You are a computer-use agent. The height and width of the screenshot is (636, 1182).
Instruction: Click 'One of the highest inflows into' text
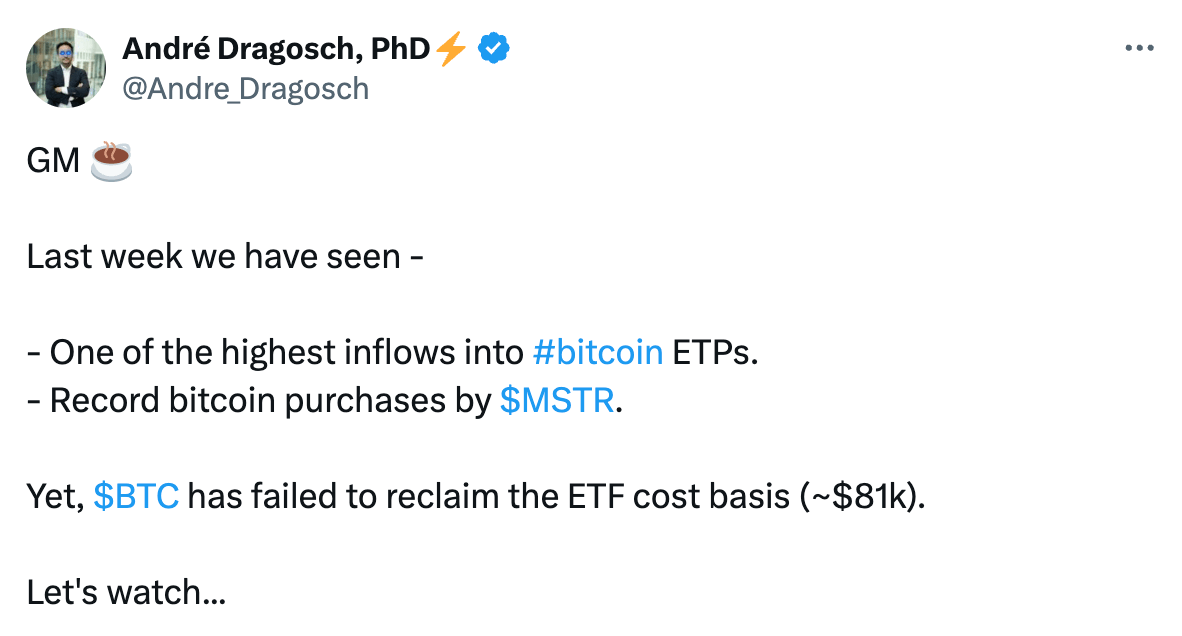[285, 352]
